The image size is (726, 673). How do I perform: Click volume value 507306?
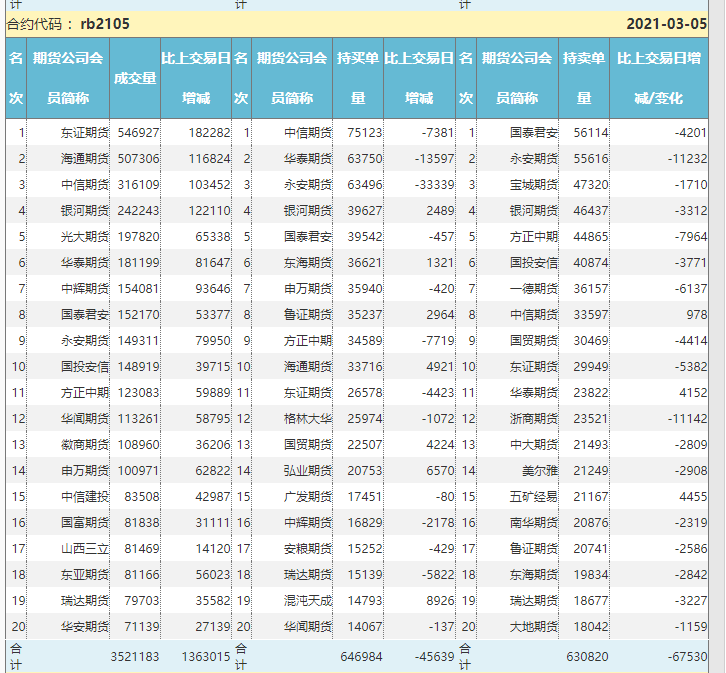pos(138,159)
